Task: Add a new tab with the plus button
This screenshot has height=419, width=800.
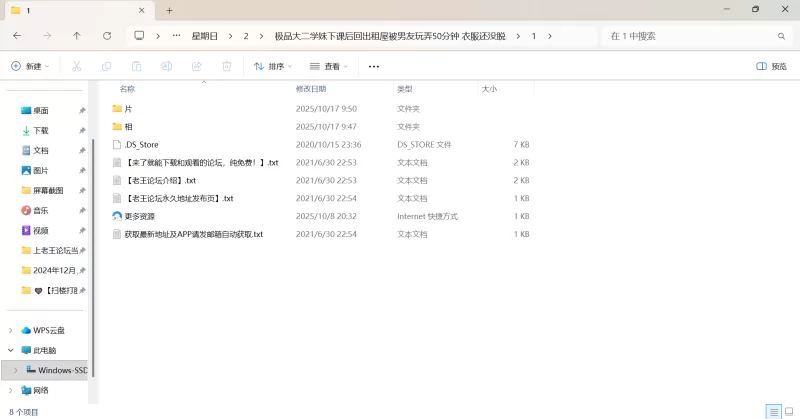Action: (169, 10)
